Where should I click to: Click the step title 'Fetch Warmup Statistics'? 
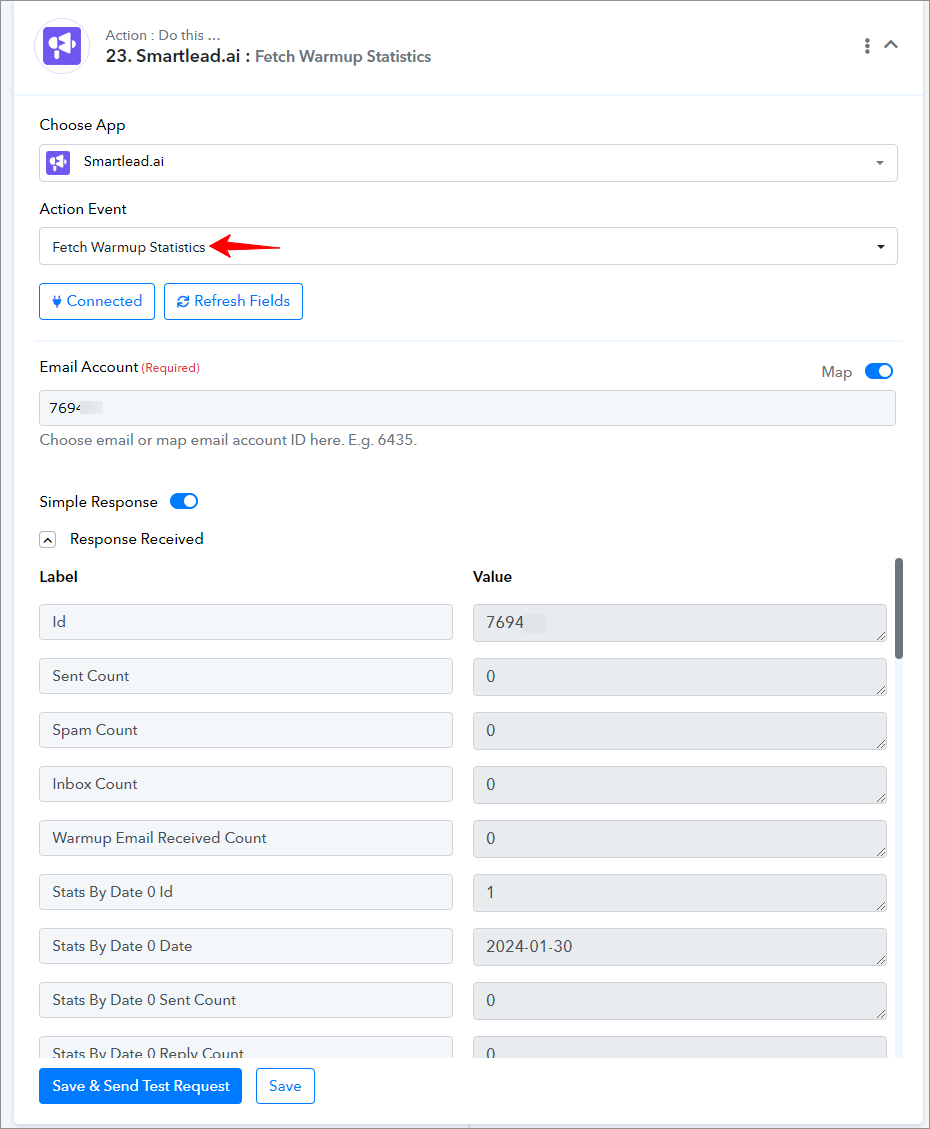343,56
